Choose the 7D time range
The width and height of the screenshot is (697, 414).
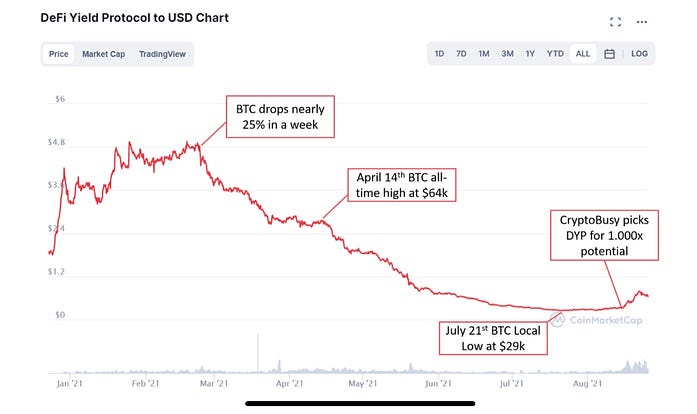point(461,54)
